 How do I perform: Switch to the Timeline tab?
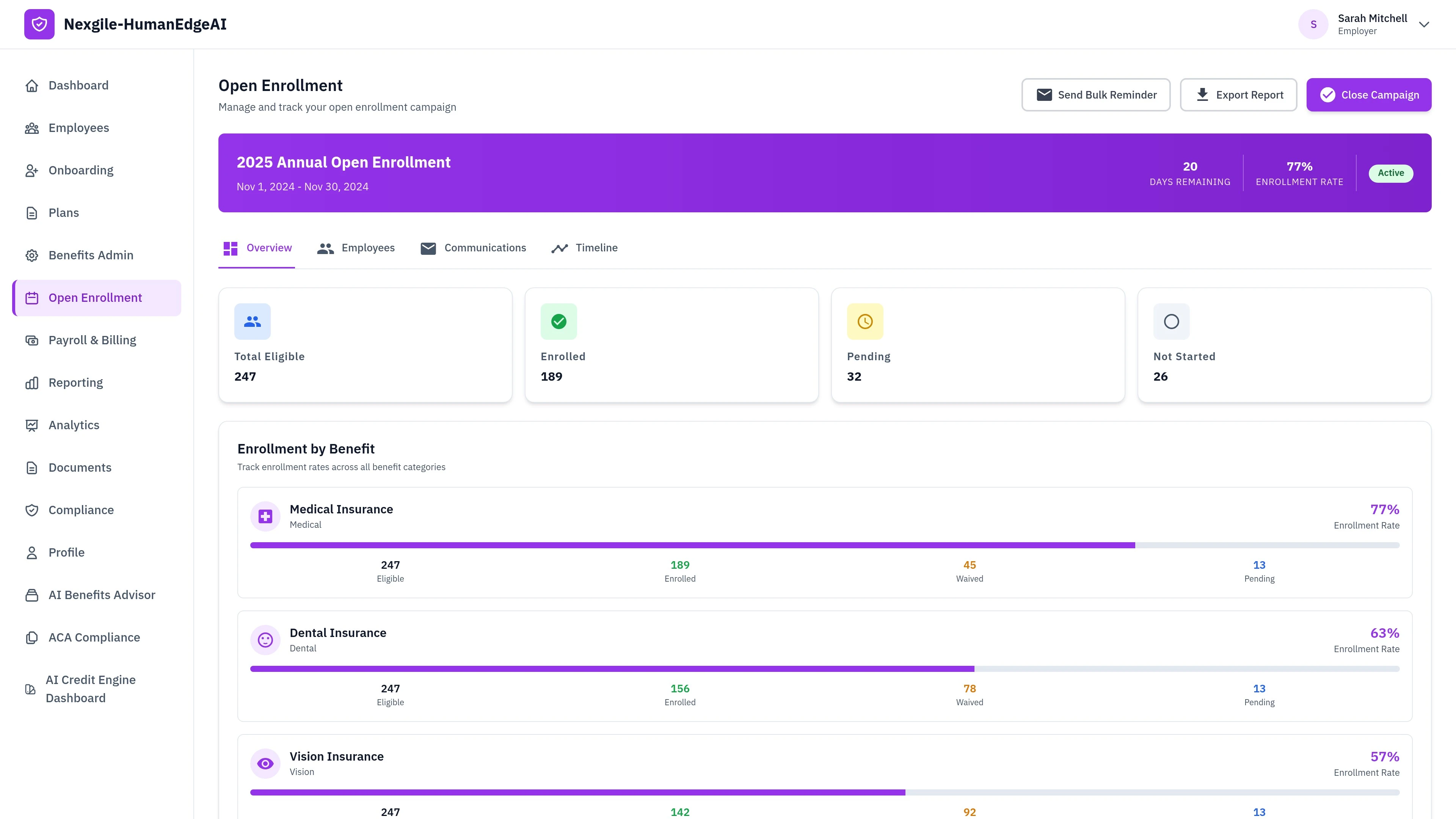[584, 248]
